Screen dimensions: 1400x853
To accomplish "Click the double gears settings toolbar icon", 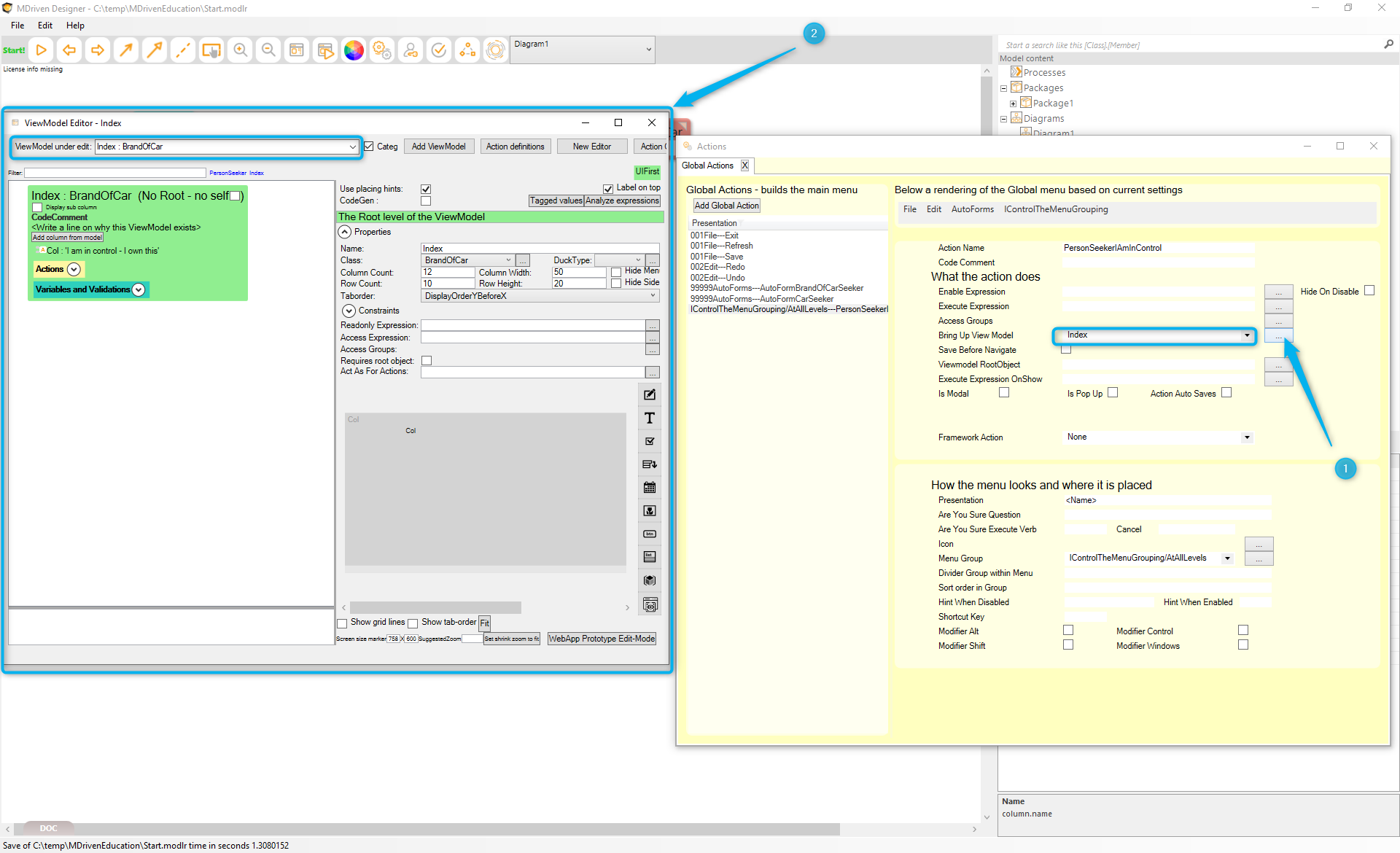I will (382, 50).
